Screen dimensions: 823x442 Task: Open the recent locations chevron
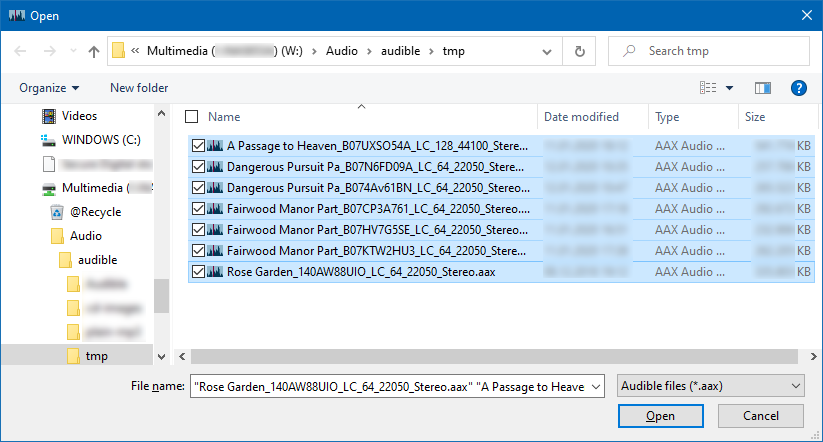coord(73,51)
